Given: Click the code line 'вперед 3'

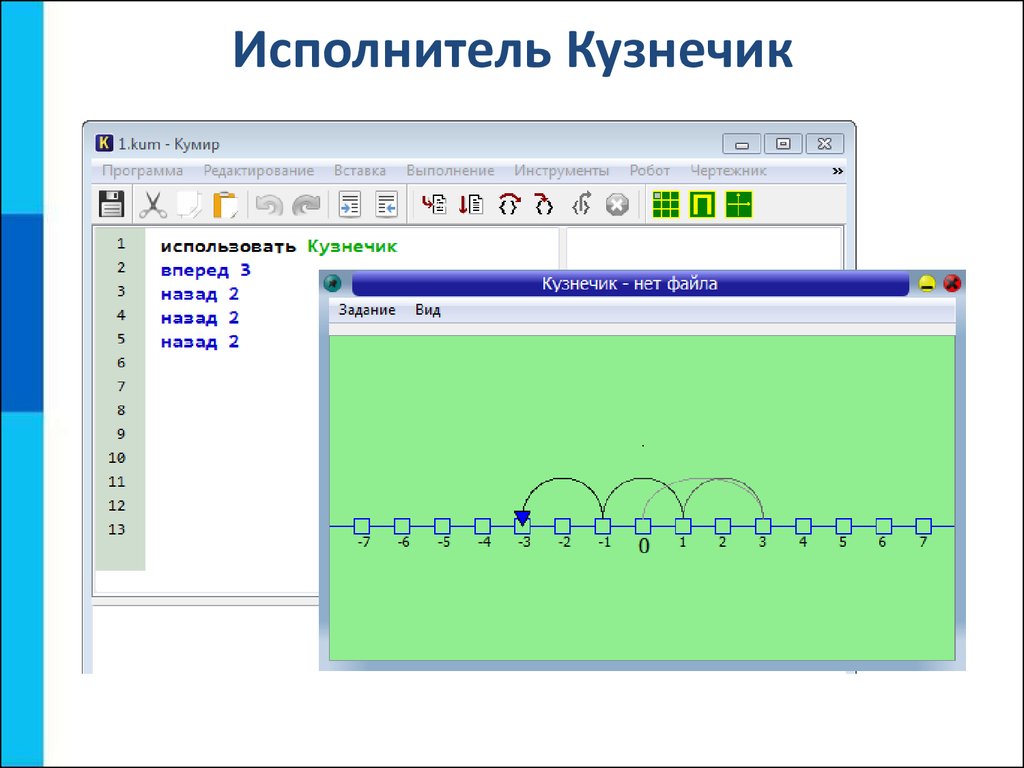Looking at the screenshot, I should tap(206, 270).
